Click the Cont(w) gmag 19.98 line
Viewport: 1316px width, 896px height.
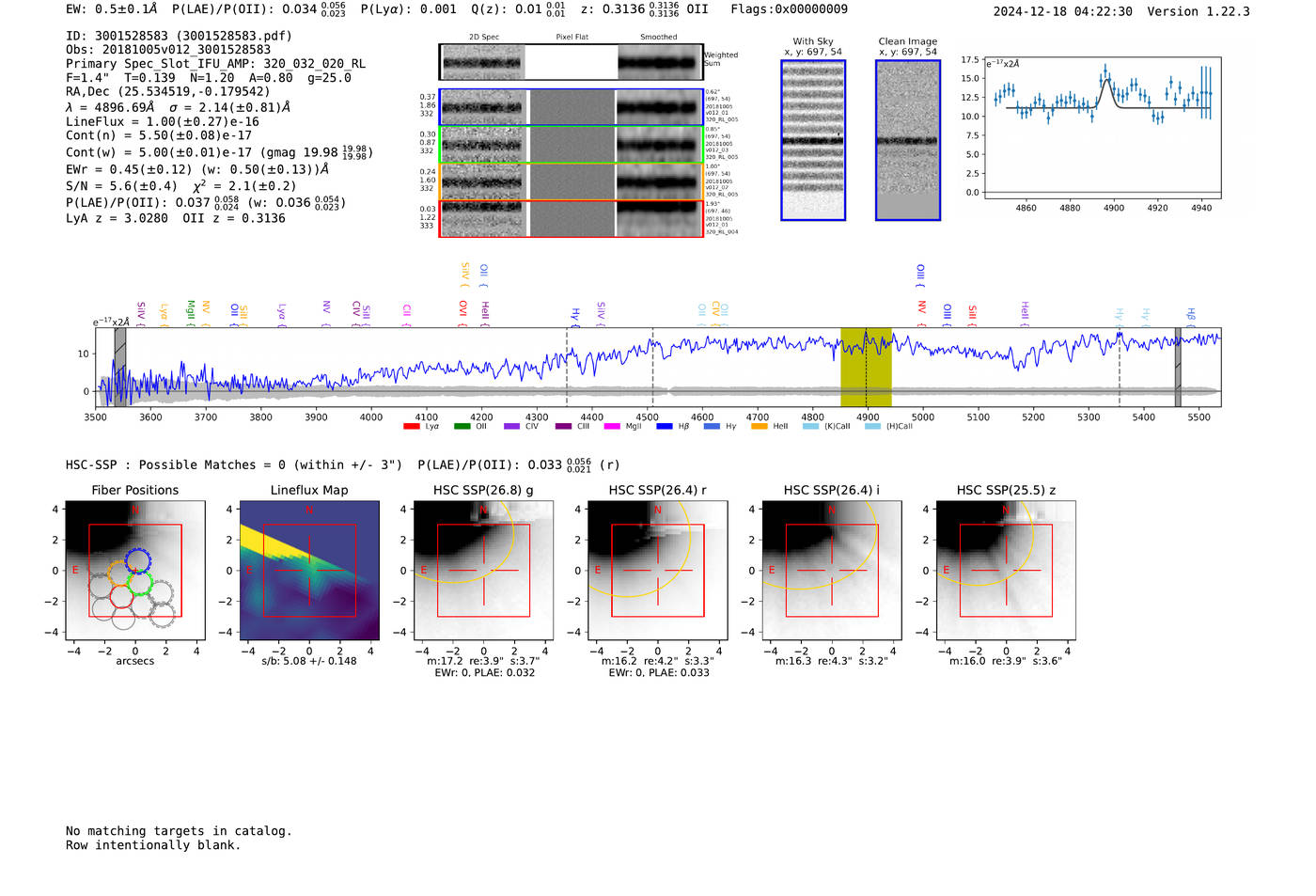click(219, 152)
